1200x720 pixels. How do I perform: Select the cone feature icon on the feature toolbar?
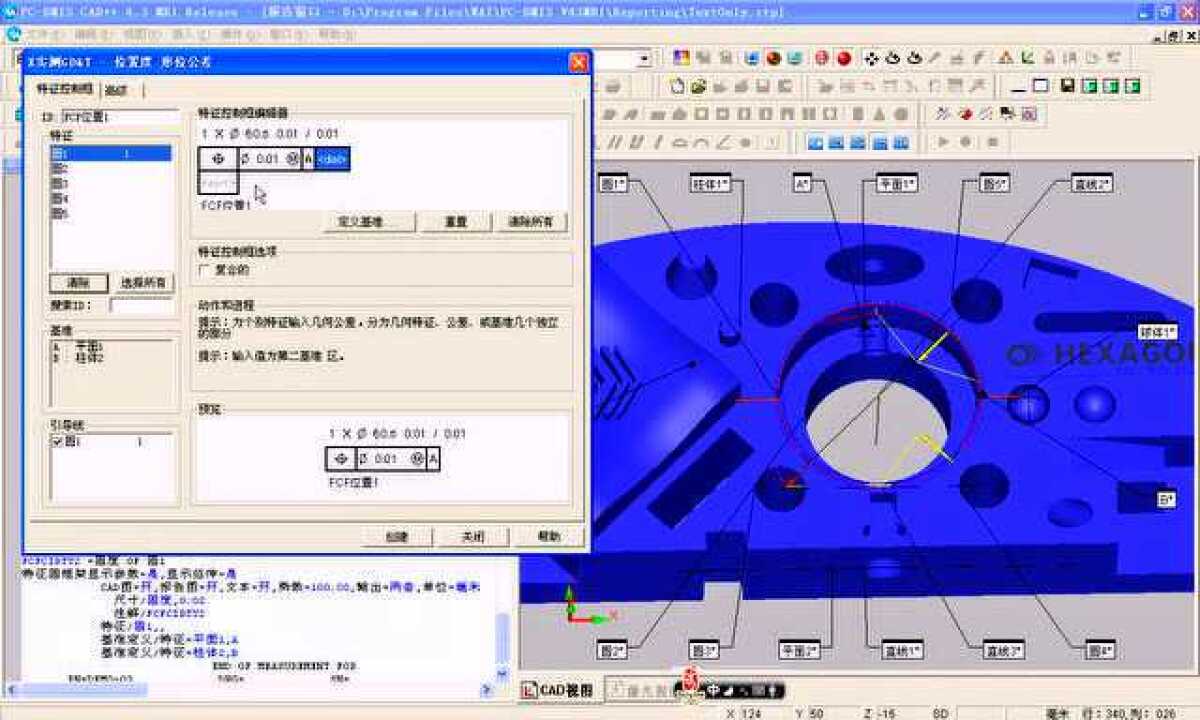pos(878,111)
